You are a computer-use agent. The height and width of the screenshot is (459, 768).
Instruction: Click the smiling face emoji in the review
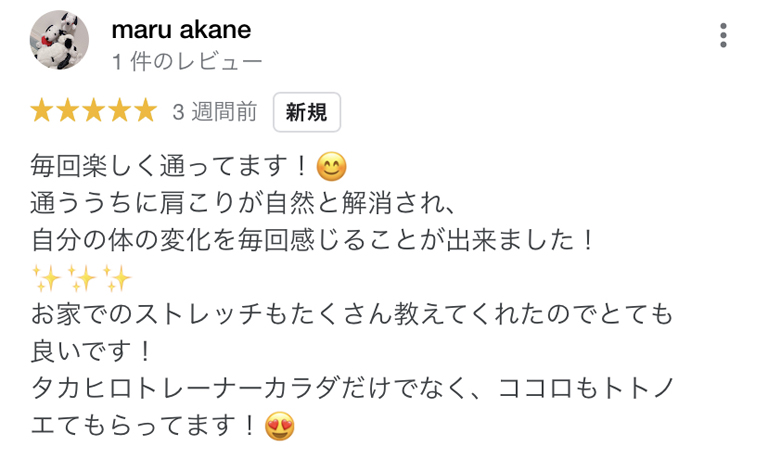tap(331, 165)
